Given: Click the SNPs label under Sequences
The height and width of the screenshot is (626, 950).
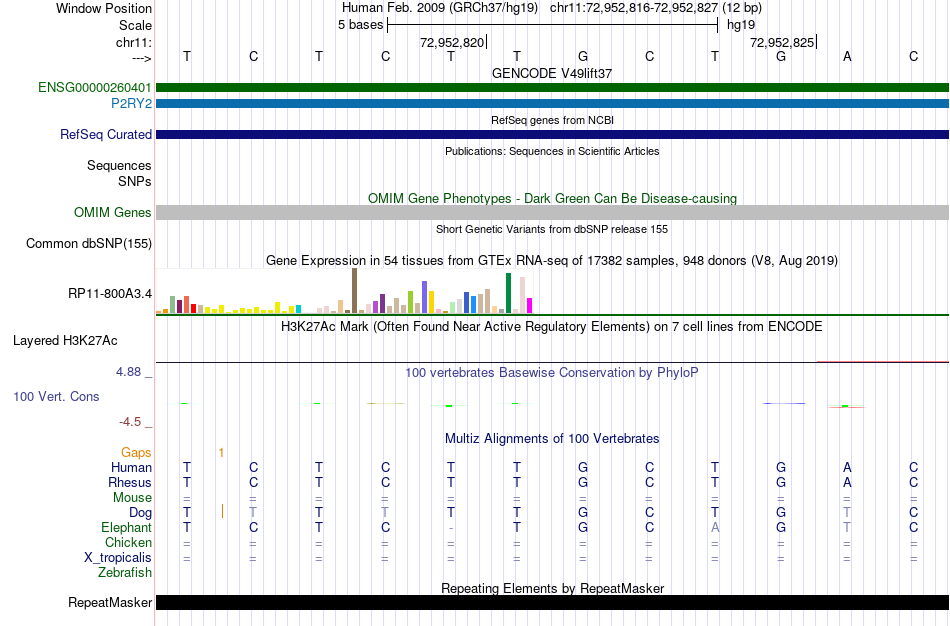Looking at the screenshot, I should 135,181.
